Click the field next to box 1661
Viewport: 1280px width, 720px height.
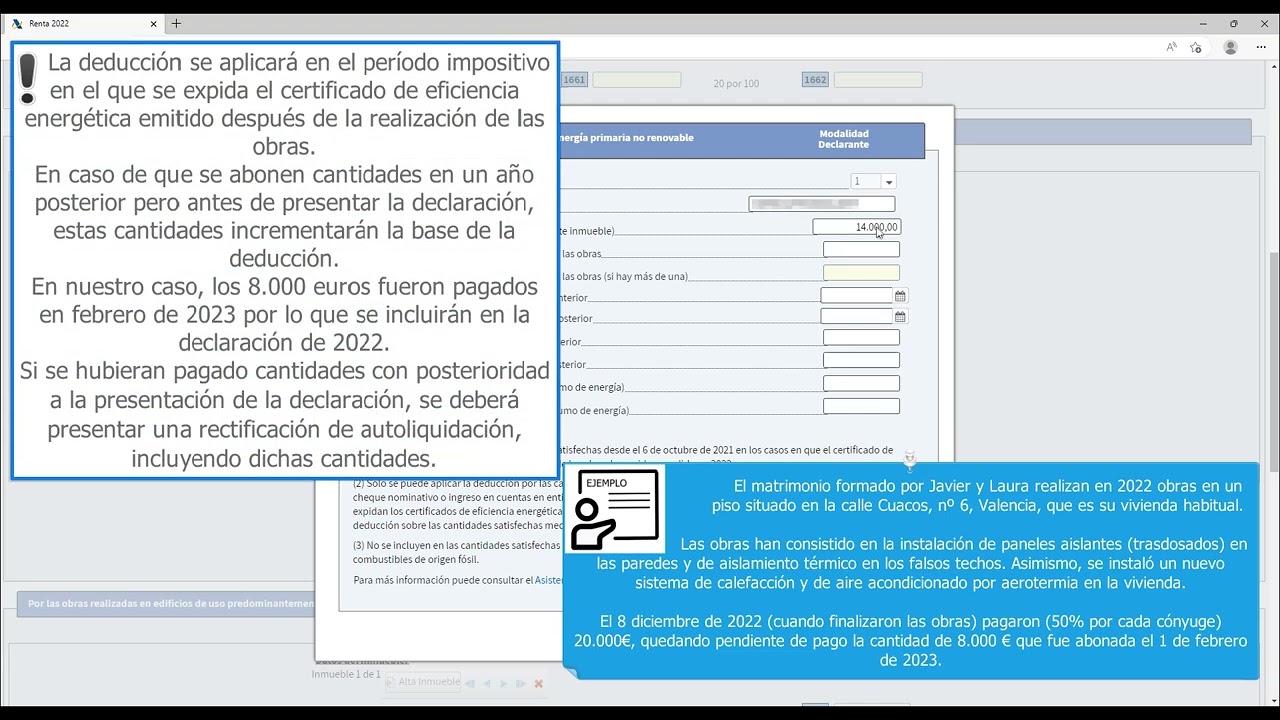pyautogui.click(x=636, y=80)
